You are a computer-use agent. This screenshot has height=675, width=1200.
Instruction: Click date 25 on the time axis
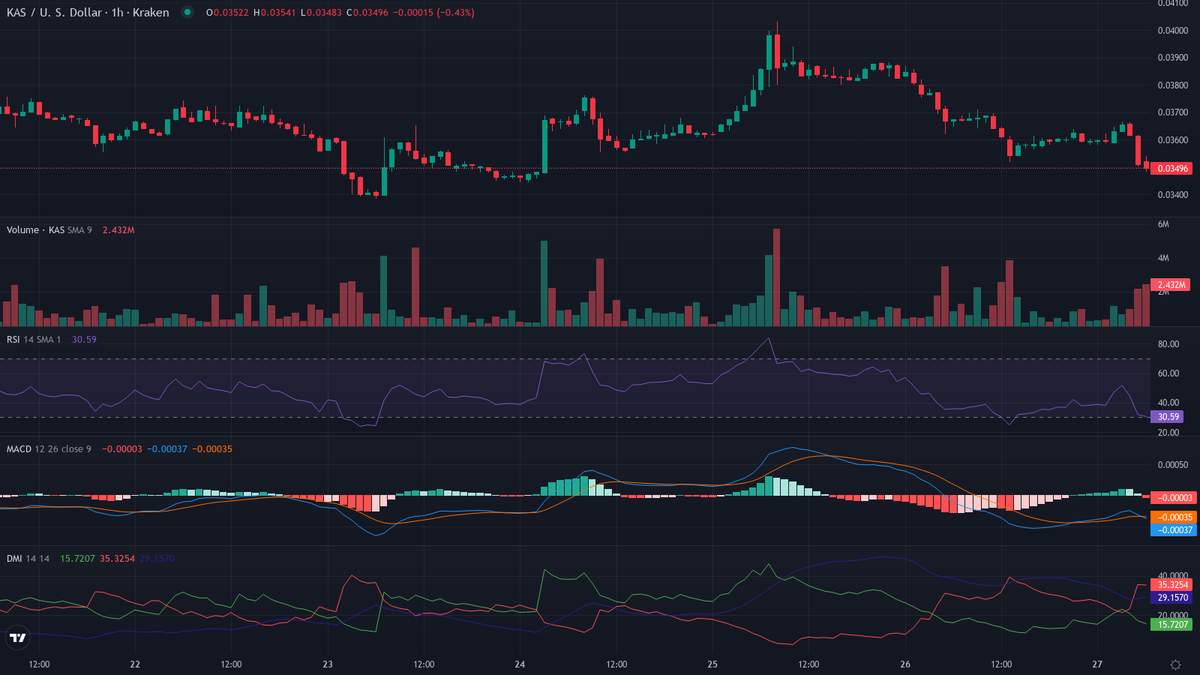[712, 664]
